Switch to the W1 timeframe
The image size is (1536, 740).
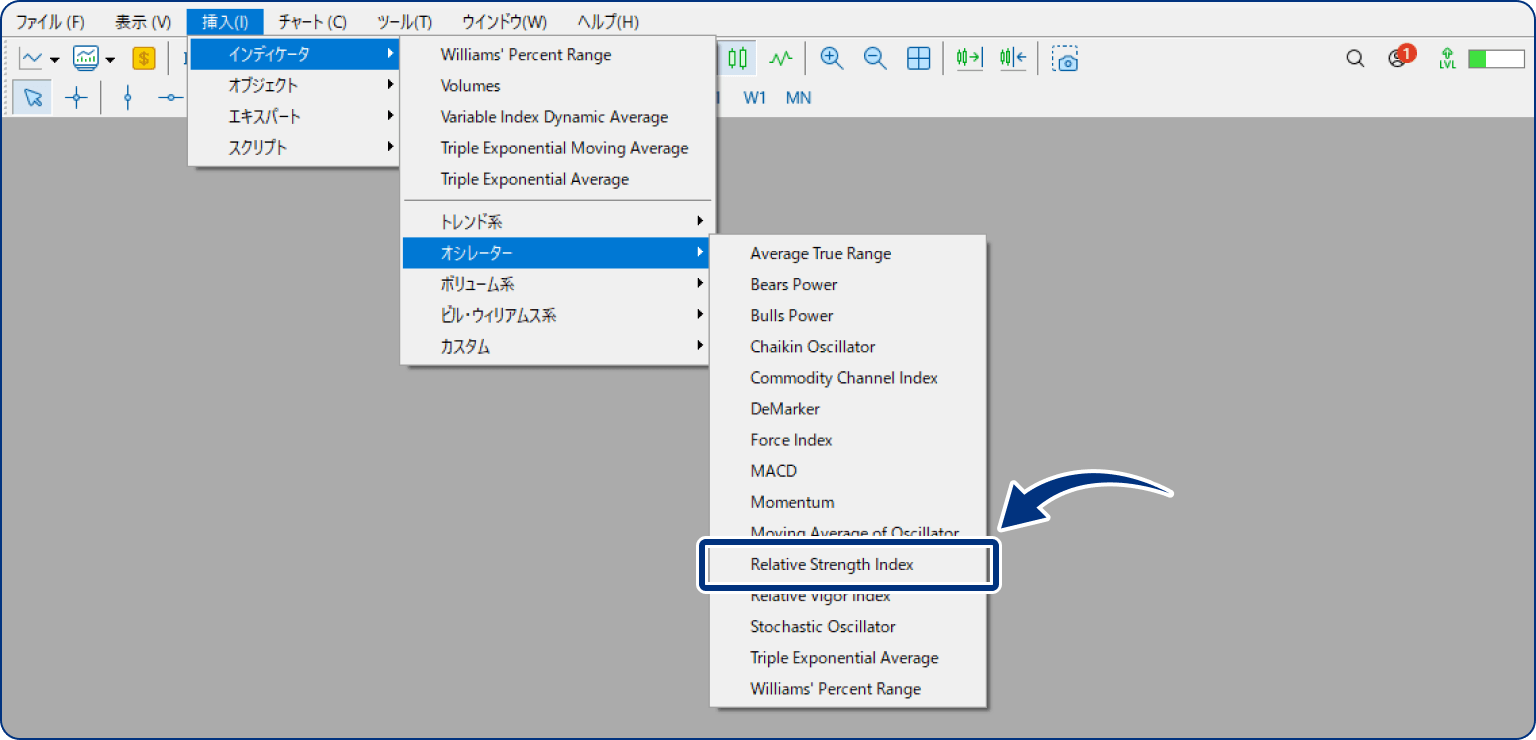[x=754, y=98]
